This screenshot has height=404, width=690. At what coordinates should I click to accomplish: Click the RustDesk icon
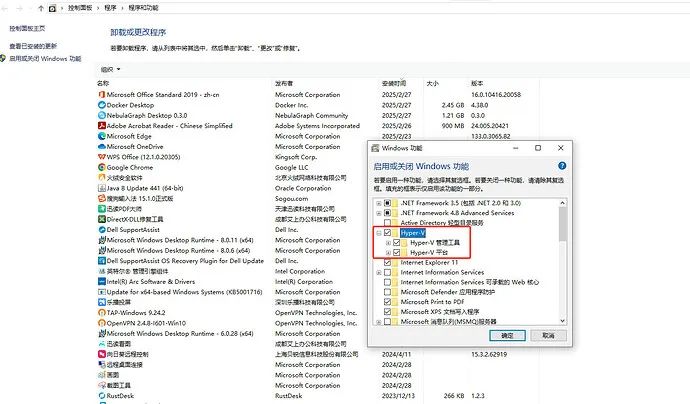(x=102, y=396)
